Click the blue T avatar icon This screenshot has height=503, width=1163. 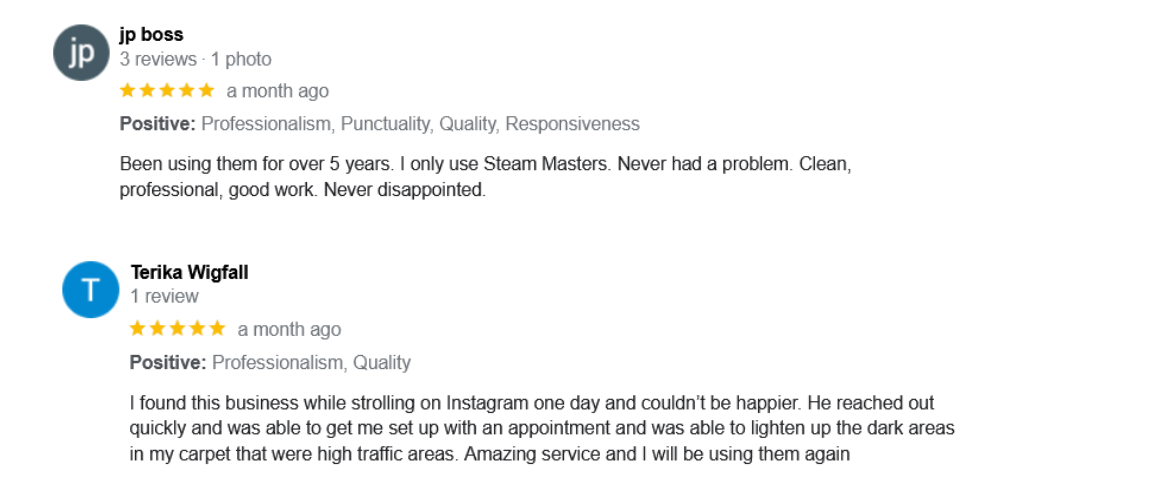[90, 289]
